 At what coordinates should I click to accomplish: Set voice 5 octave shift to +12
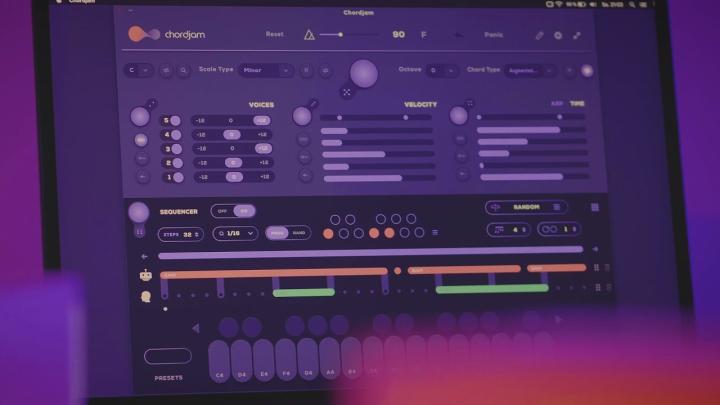click(261, 120)
